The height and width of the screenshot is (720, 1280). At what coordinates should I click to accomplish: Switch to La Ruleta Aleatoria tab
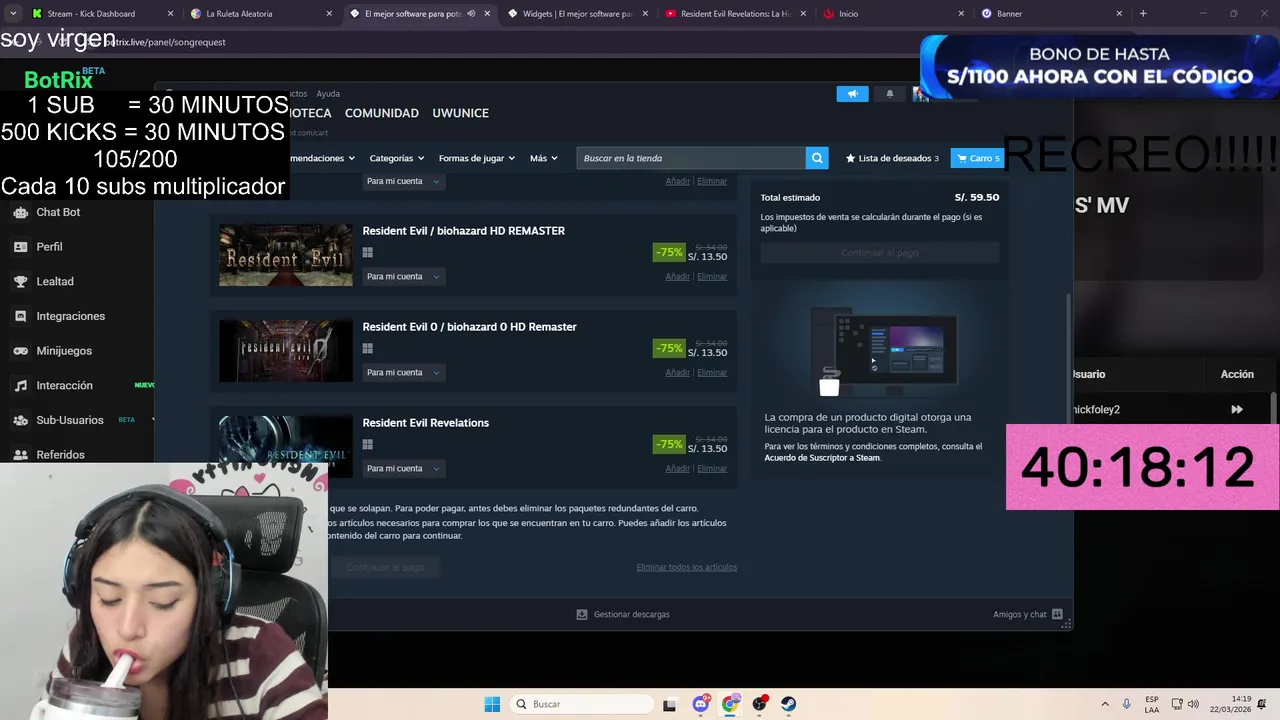[260, 14]
